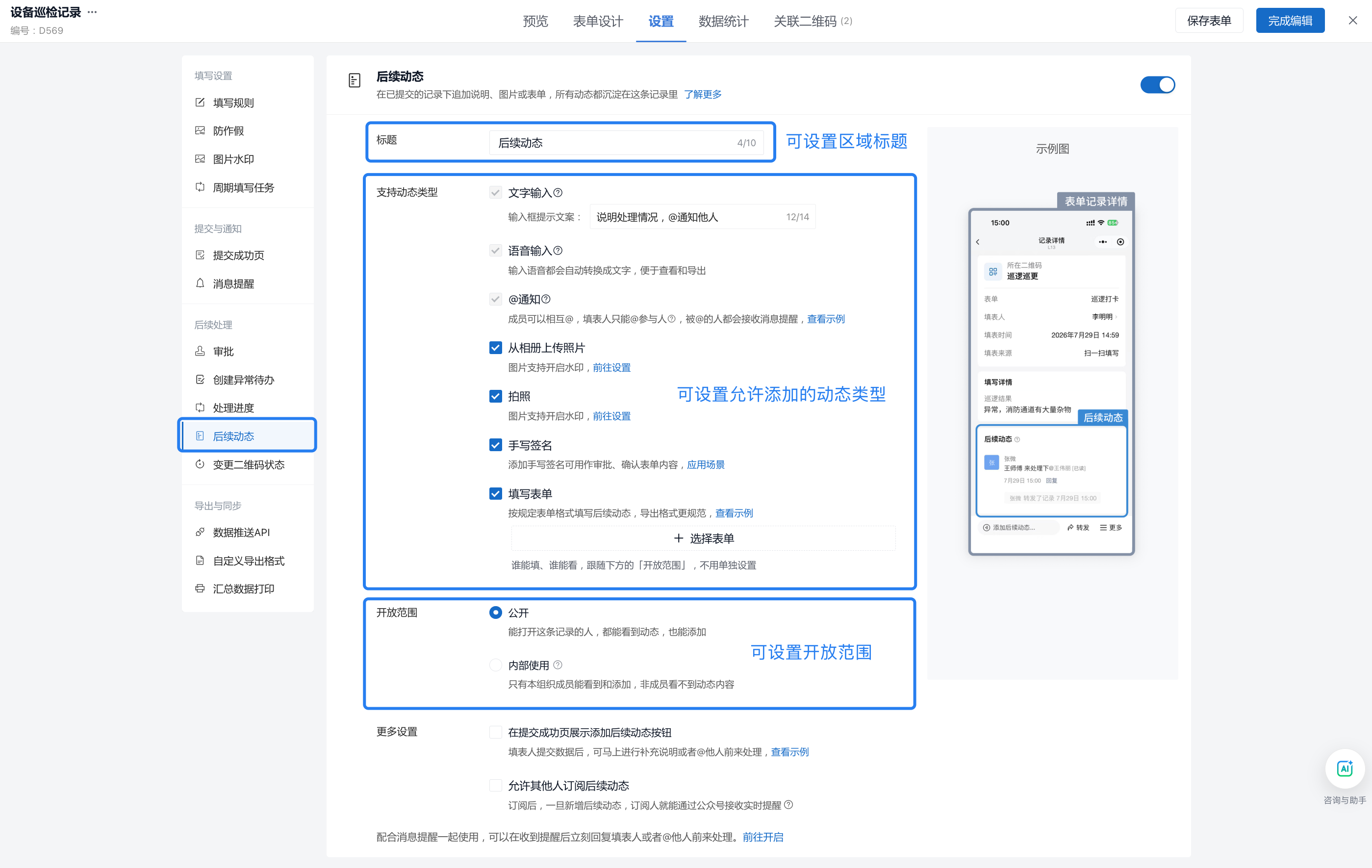Open 处理进度 settings
Screen dimensions: 1372x868
pos(247,408)
